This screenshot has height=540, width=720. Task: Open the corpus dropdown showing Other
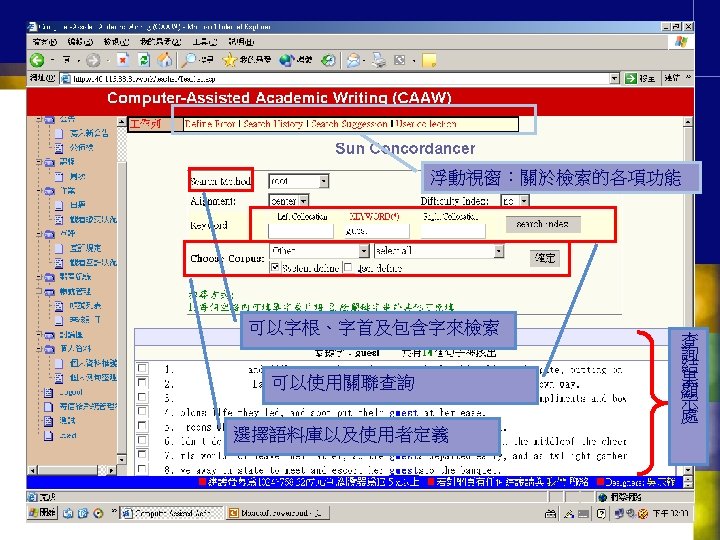point(364,251)
